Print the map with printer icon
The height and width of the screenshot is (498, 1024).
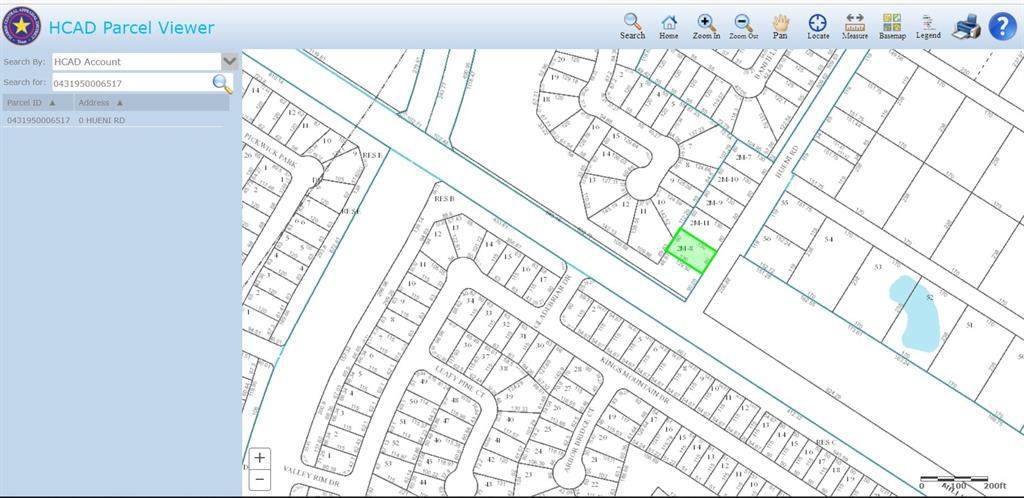(966, 26)
